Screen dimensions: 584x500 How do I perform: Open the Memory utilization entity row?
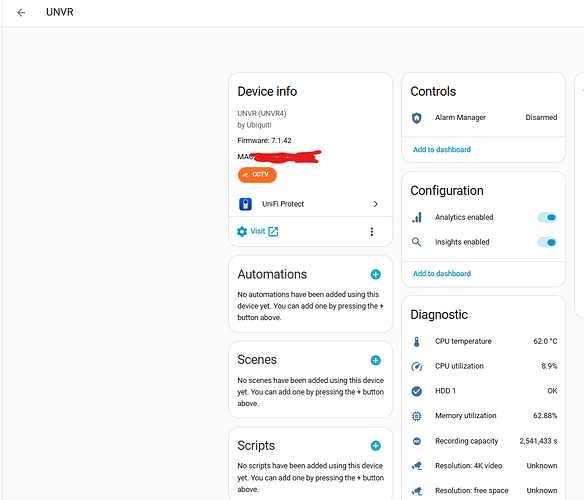(484, 416)
